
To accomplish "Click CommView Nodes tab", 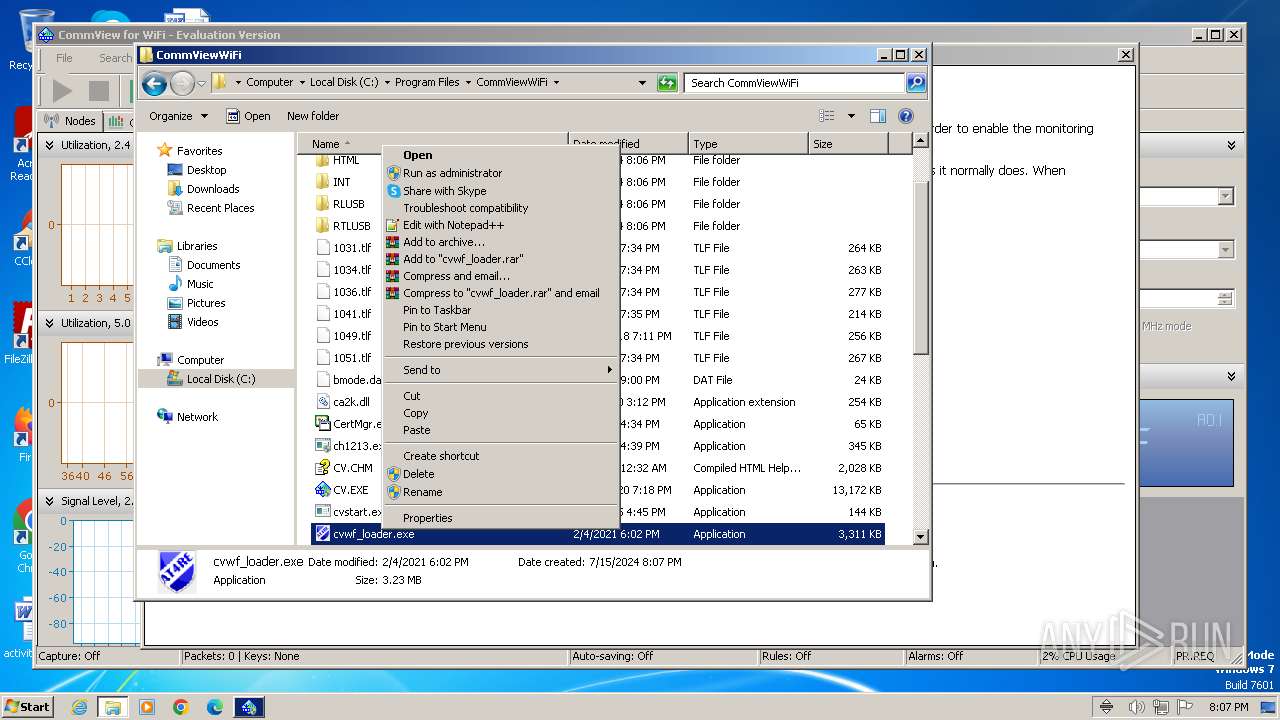I will [x=70, y=121].
